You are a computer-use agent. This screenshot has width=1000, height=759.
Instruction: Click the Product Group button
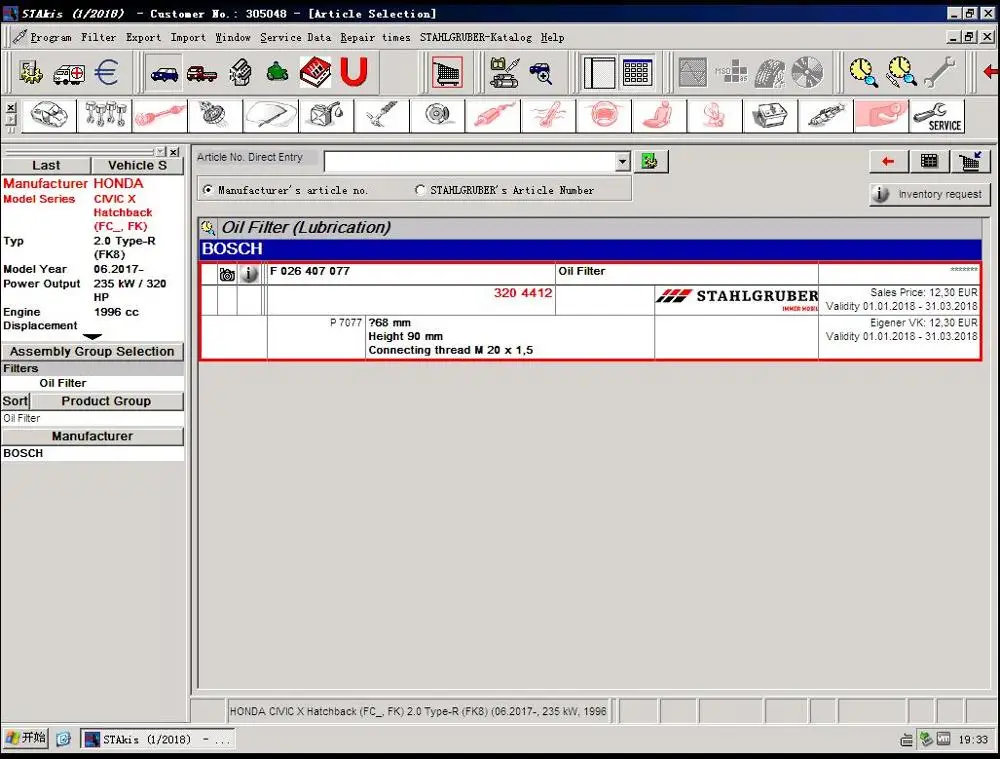pyautogui.click(x=107, y=401)
